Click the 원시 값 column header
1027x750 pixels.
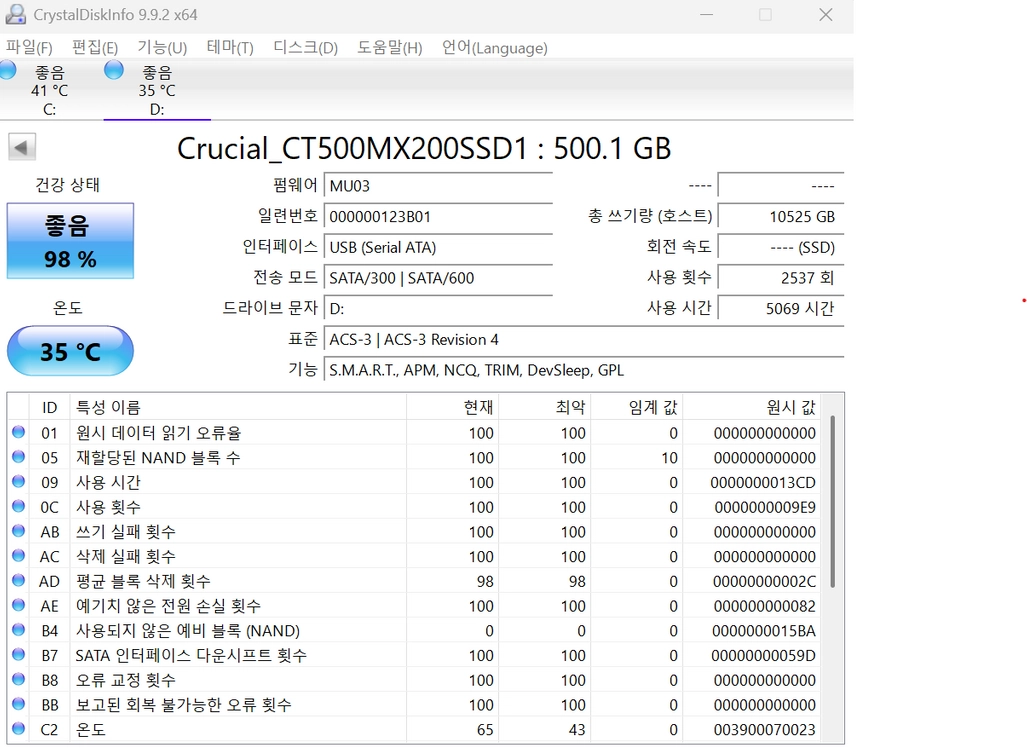coord(752,407)
